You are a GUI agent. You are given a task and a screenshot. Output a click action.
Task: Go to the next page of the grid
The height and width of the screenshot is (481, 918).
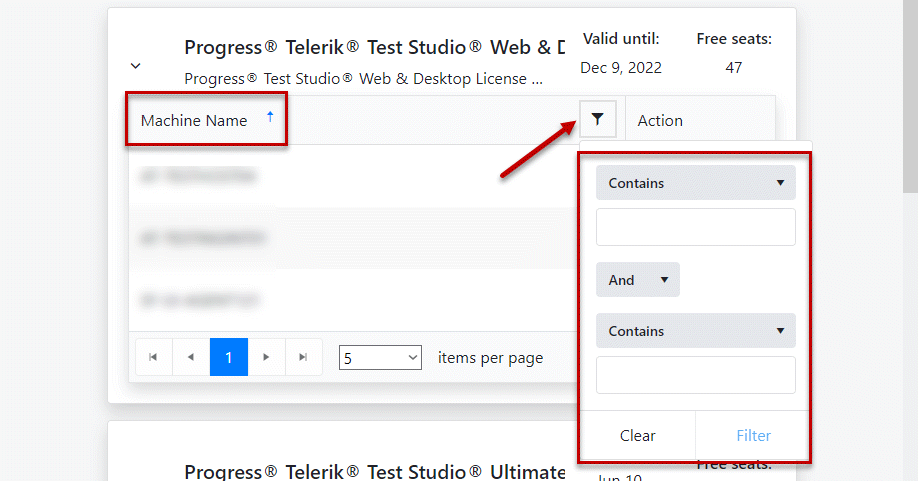(x=266, y=357)
